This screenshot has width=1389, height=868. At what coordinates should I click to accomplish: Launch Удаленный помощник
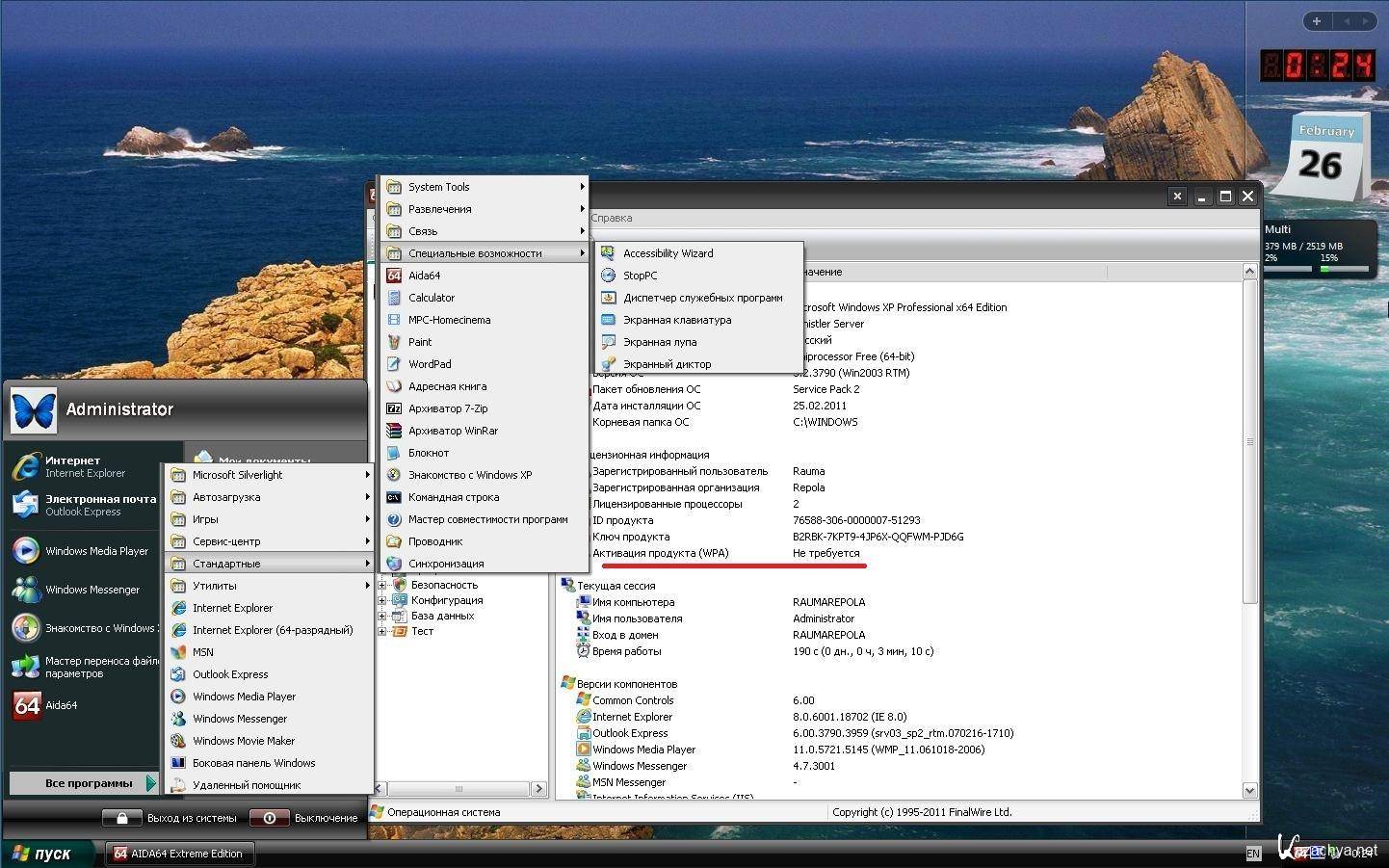coord(270,785)
